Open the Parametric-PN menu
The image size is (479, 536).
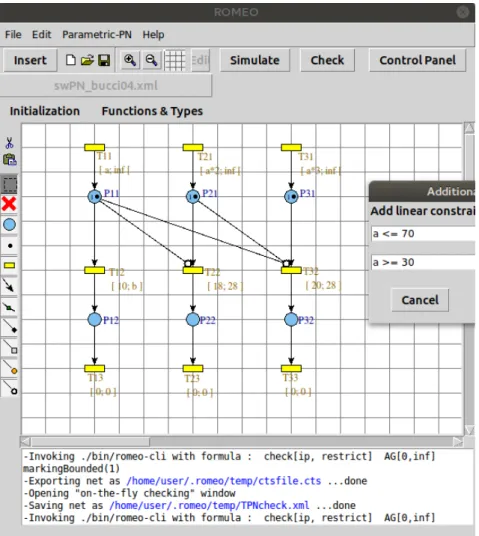97,35
